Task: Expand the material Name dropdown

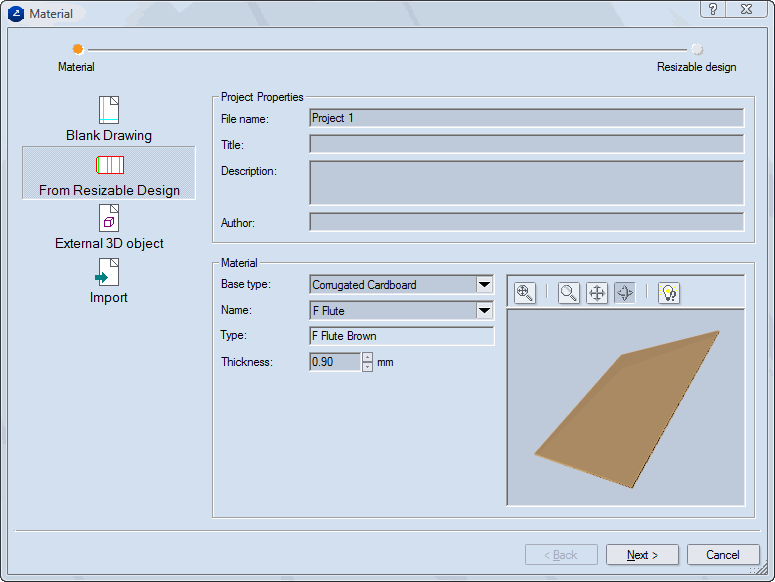Action: 484,311
